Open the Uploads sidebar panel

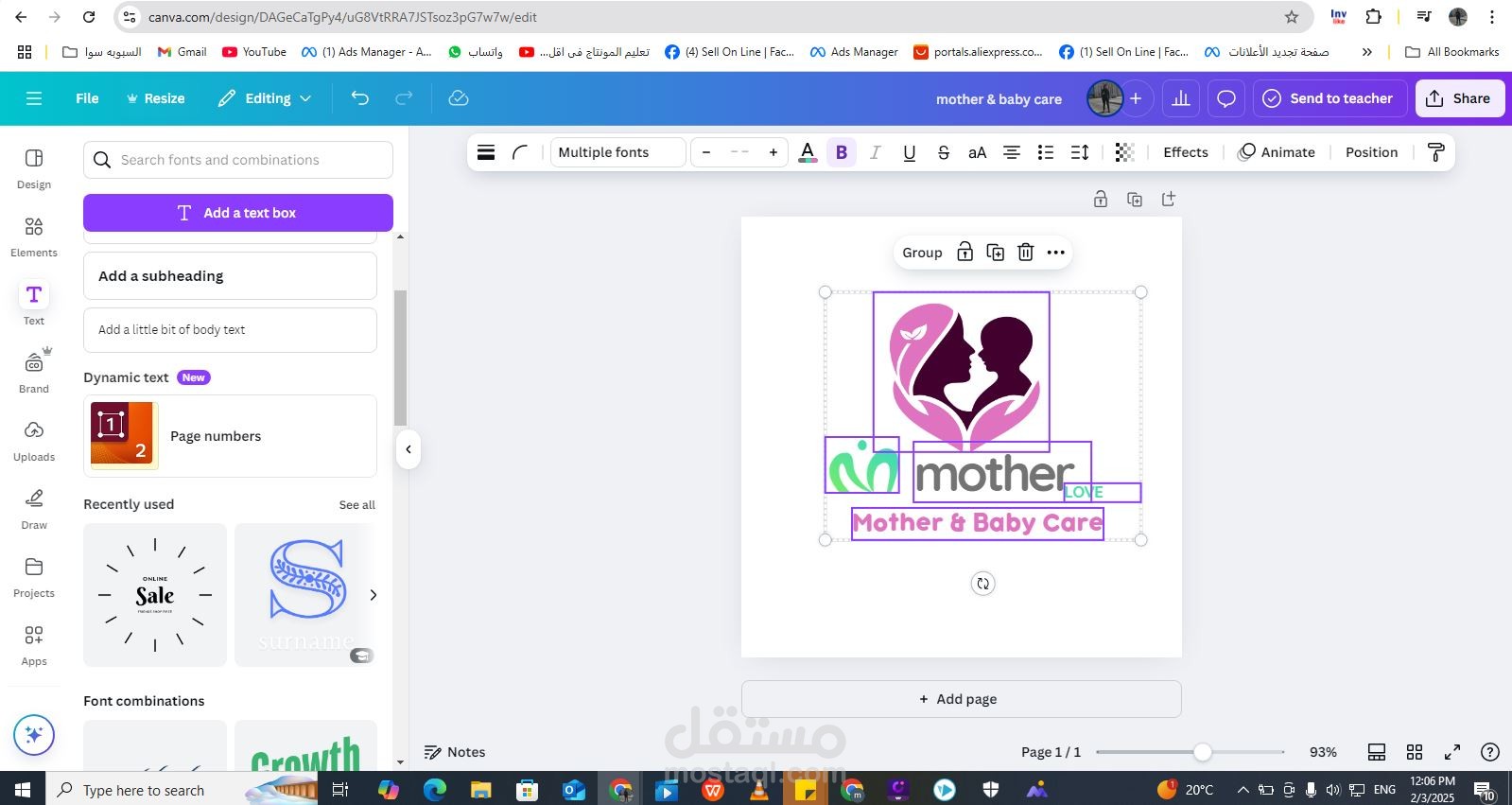click(34, 441)
